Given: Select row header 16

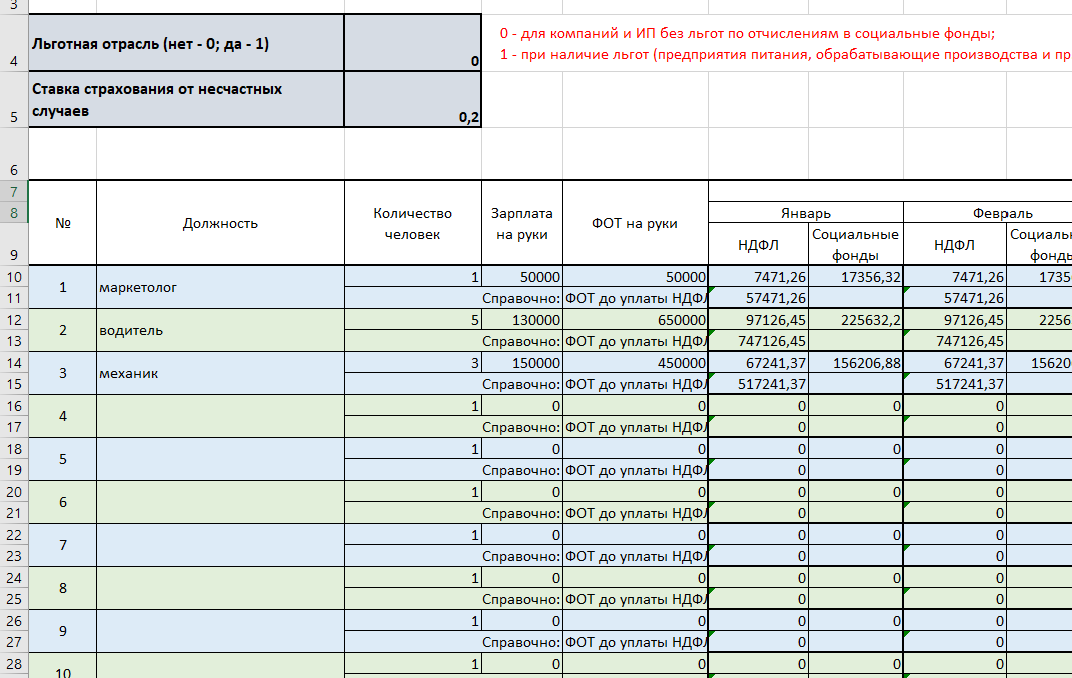Looking at the screenshot, I should pos(14,406).
